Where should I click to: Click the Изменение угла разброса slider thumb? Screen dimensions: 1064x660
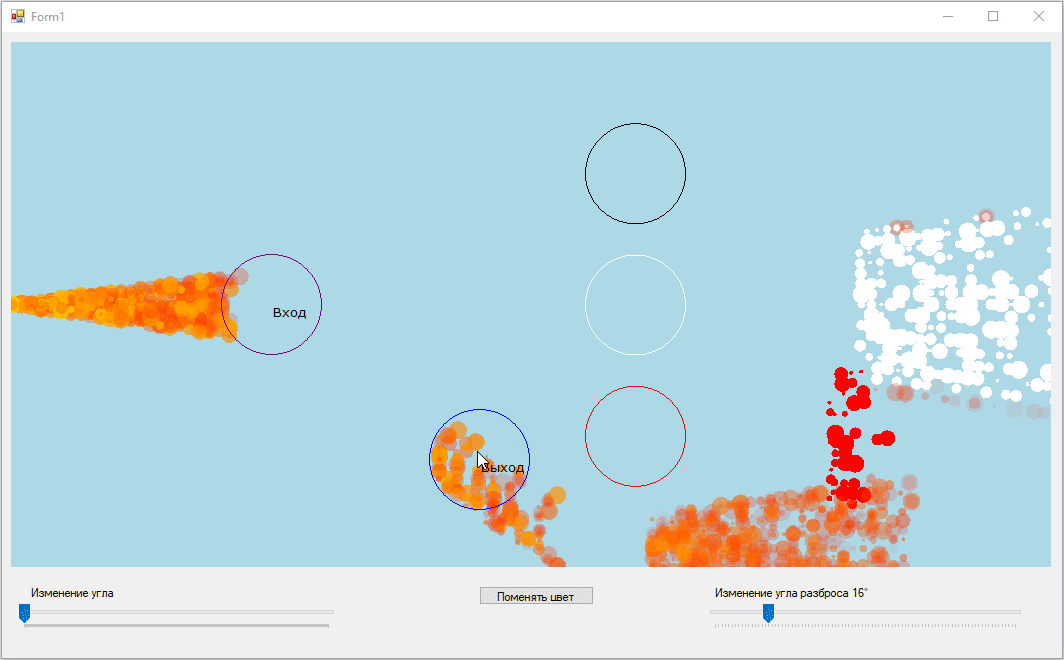[768, 613]
